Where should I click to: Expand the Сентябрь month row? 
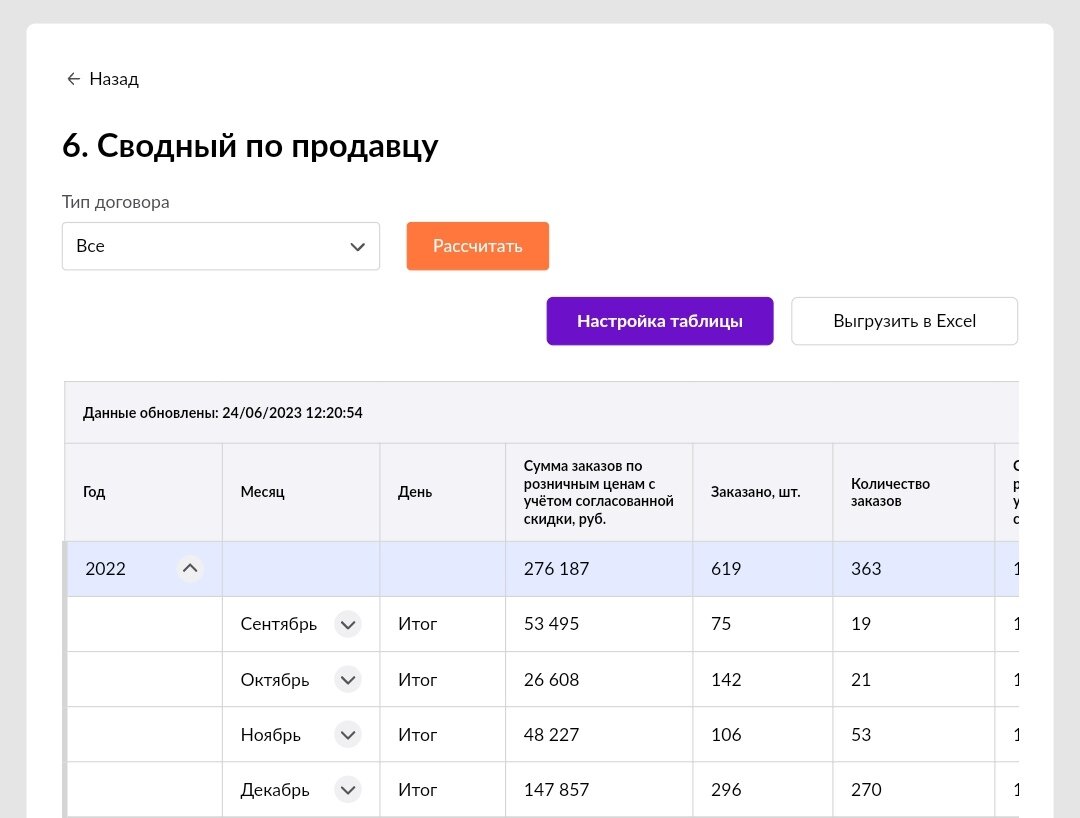[x=348, y=623]
